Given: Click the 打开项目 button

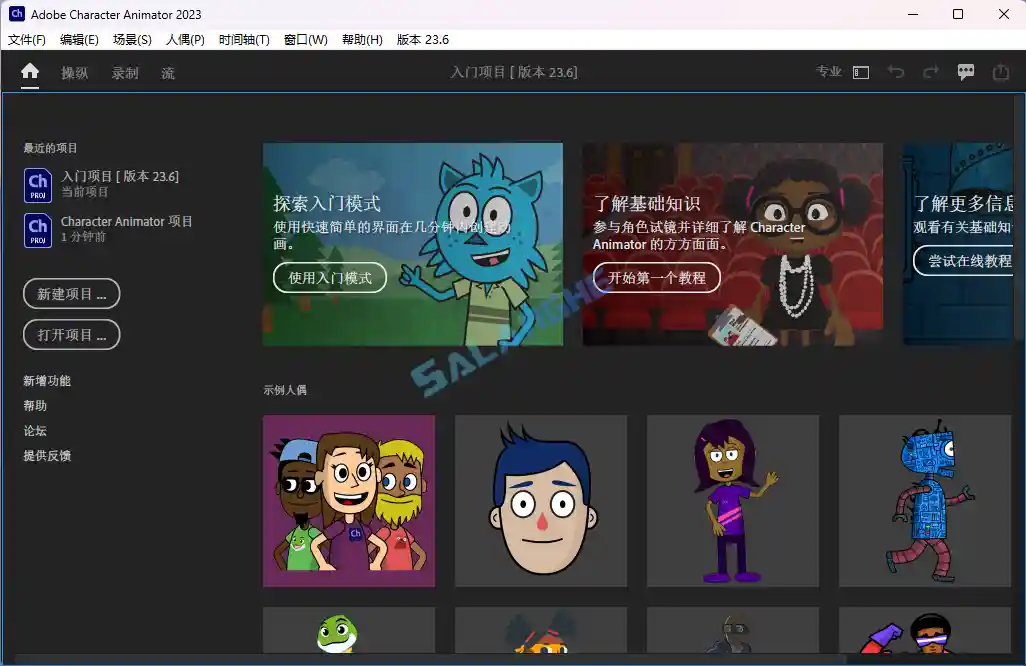Looking at the screenshot, I should [x=71, y=335].
